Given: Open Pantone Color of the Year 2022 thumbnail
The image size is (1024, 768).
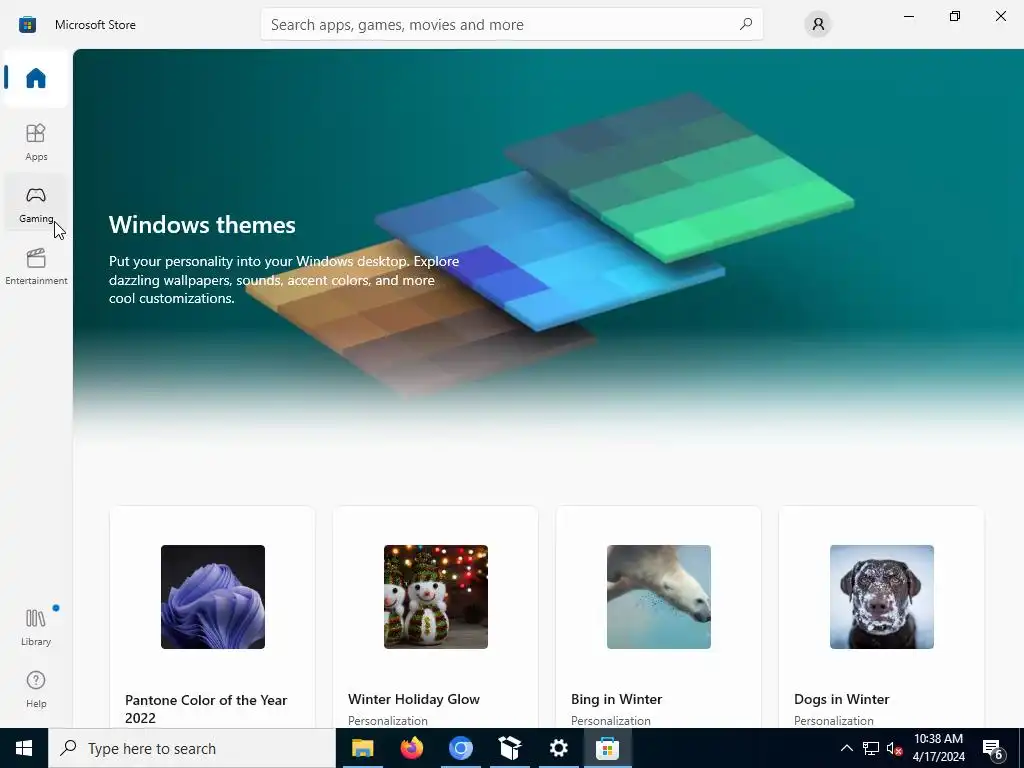Looking at the screenshot, I should pos(213,597).
